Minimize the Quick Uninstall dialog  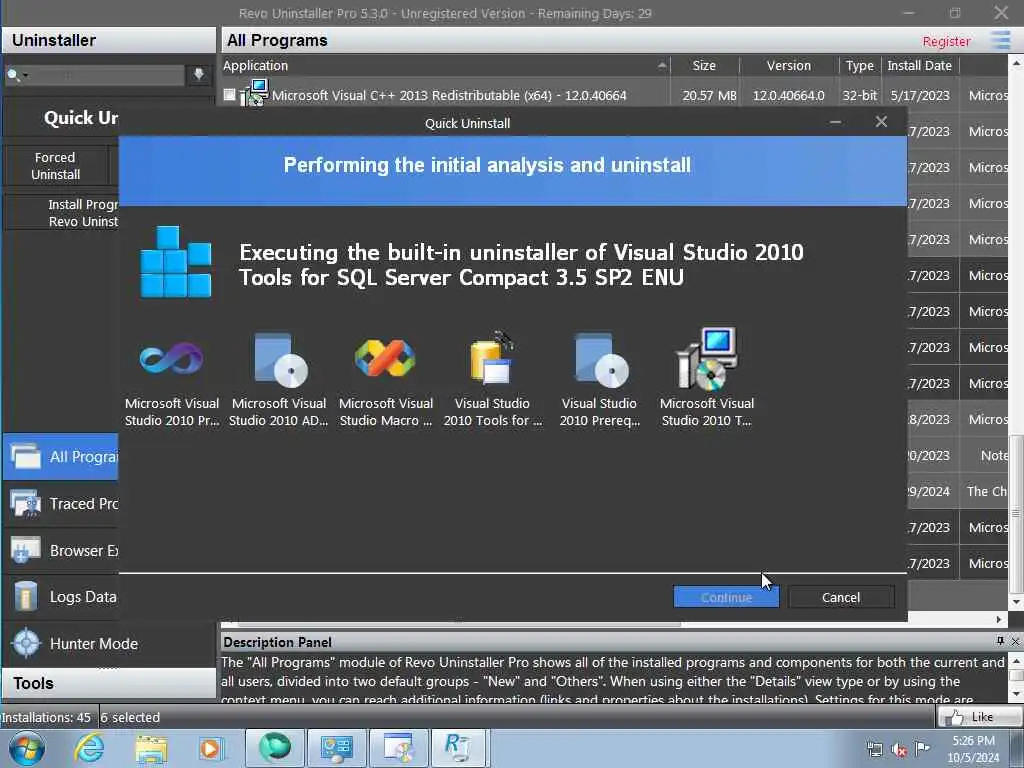835,122
